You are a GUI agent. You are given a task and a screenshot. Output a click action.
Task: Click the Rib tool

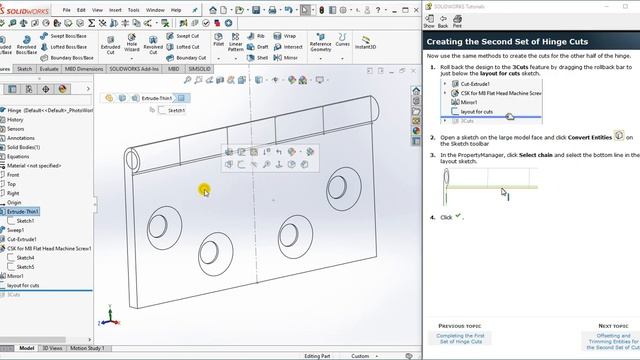(256, 36)
